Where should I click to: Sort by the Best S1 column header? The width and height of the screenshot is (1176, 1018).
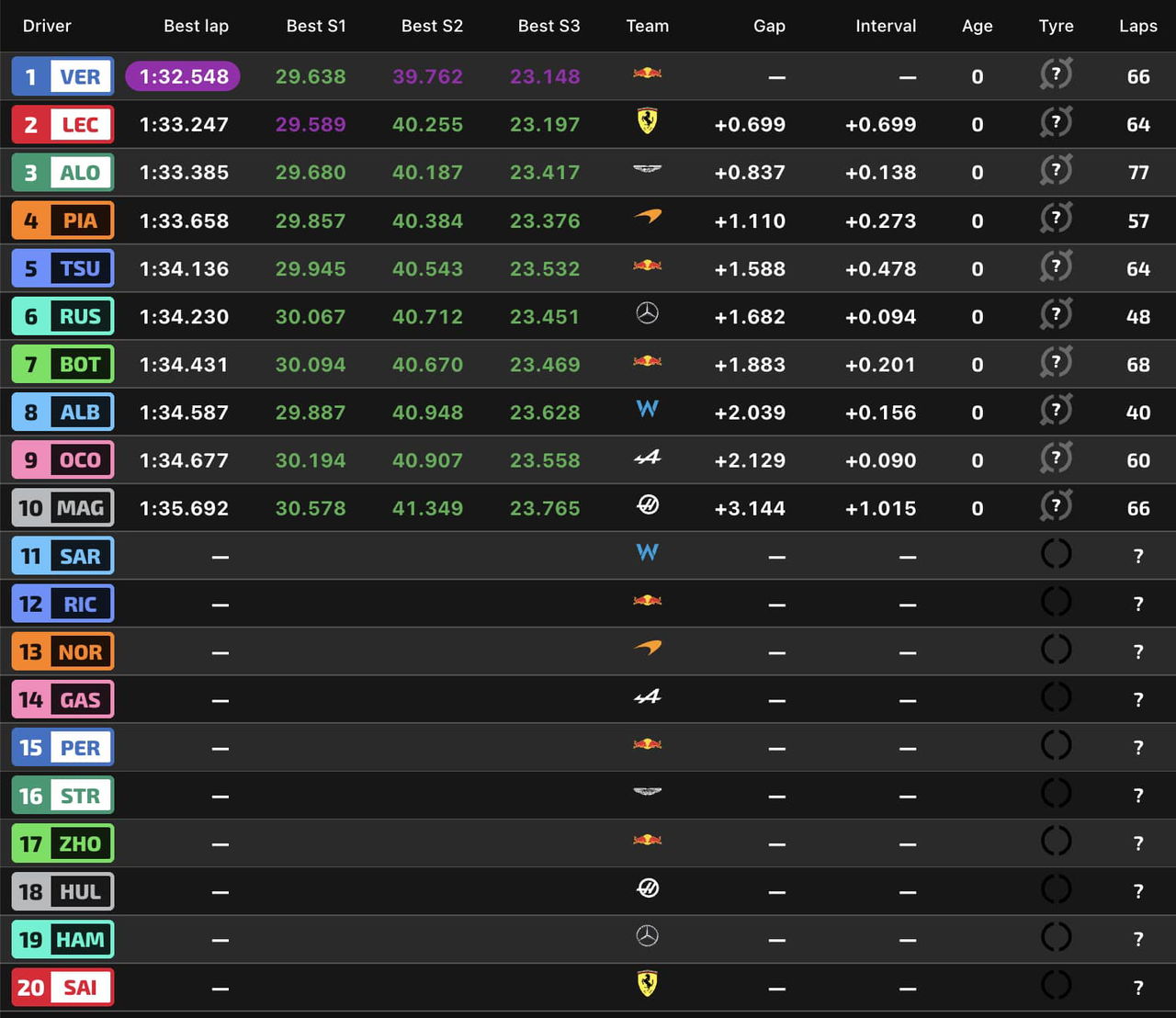pos(316,26)
